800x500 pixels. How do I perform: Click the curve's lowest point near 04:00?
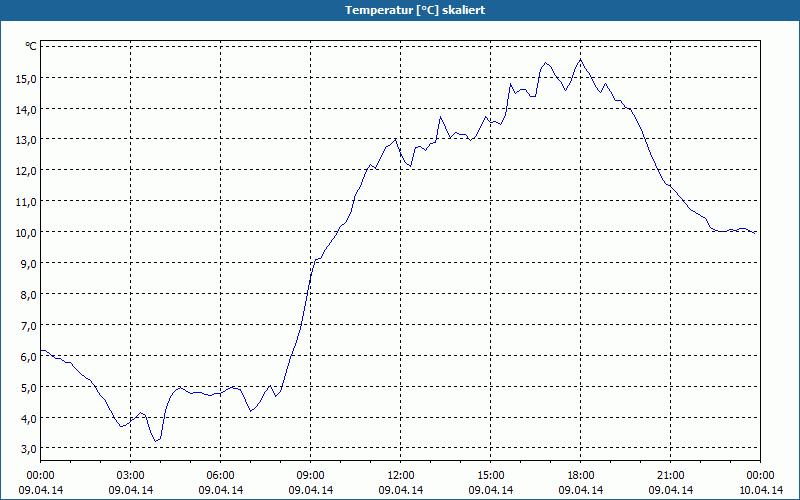(156, 441)
